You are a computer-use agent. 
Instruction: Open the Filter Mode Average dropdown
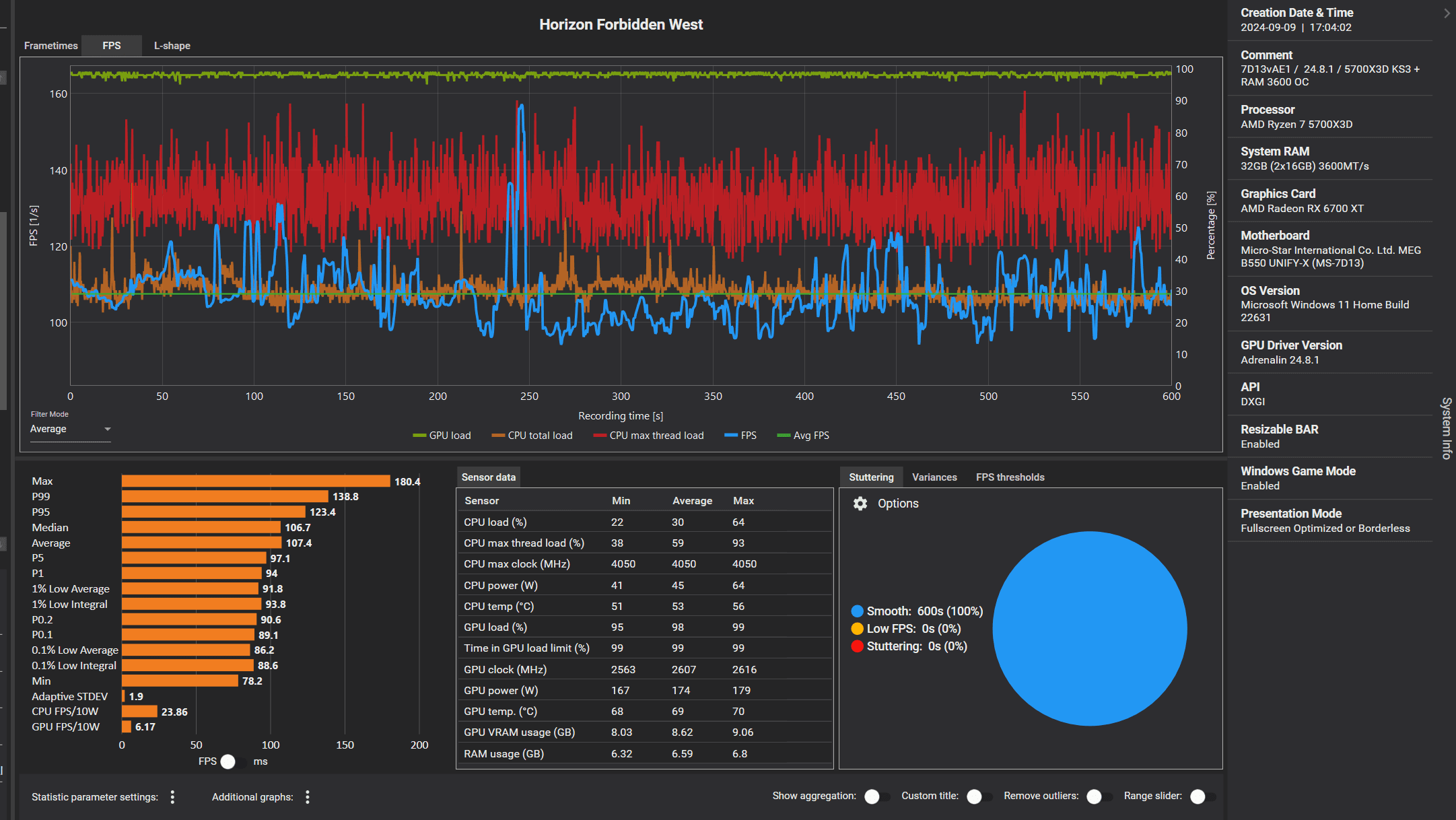point(70,429)
